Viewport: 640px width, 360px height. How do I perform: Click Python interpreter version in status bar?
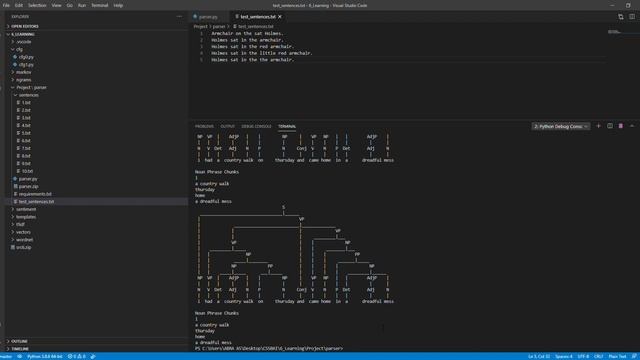tap(44, 356)
